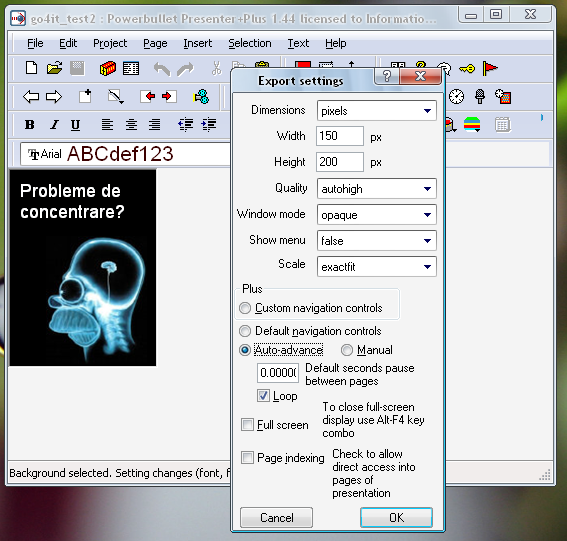The height and width of the screenshot is (541, 567).
Task: Open the Edit menu
Action: 68,43
